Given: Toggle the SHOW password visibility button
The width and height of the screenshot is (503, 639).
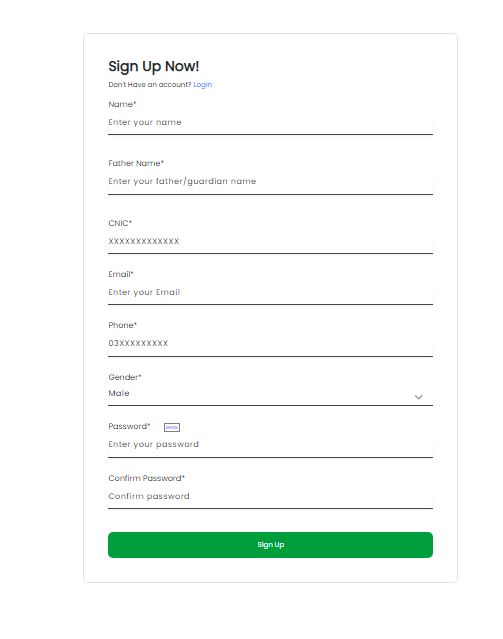Looking at the screenshot, I should pos(172,427).
